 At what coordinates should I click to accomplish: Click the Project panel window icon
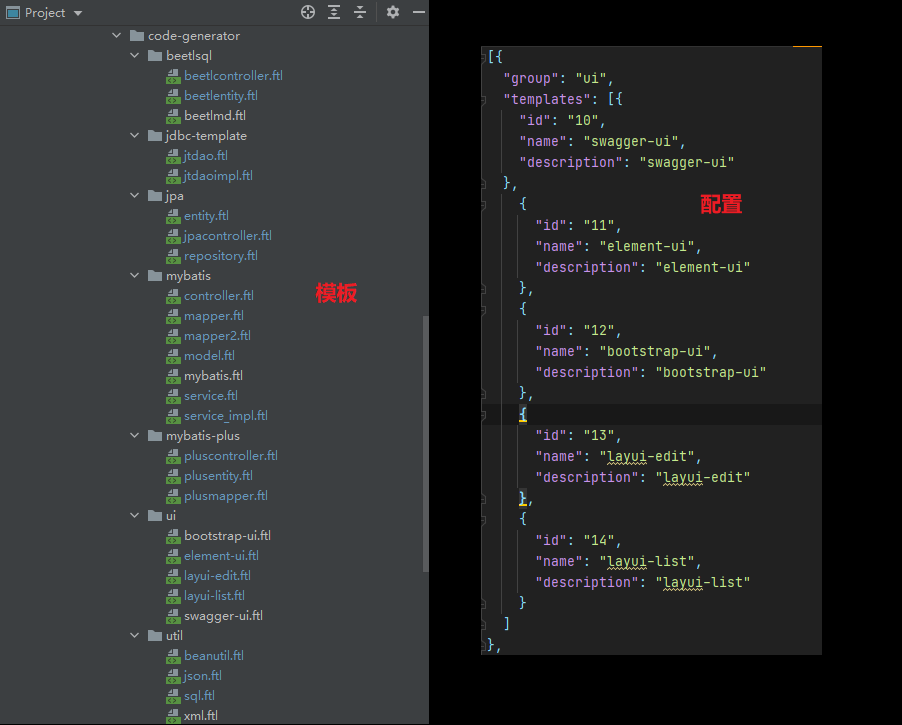click(x=13, y=13)
